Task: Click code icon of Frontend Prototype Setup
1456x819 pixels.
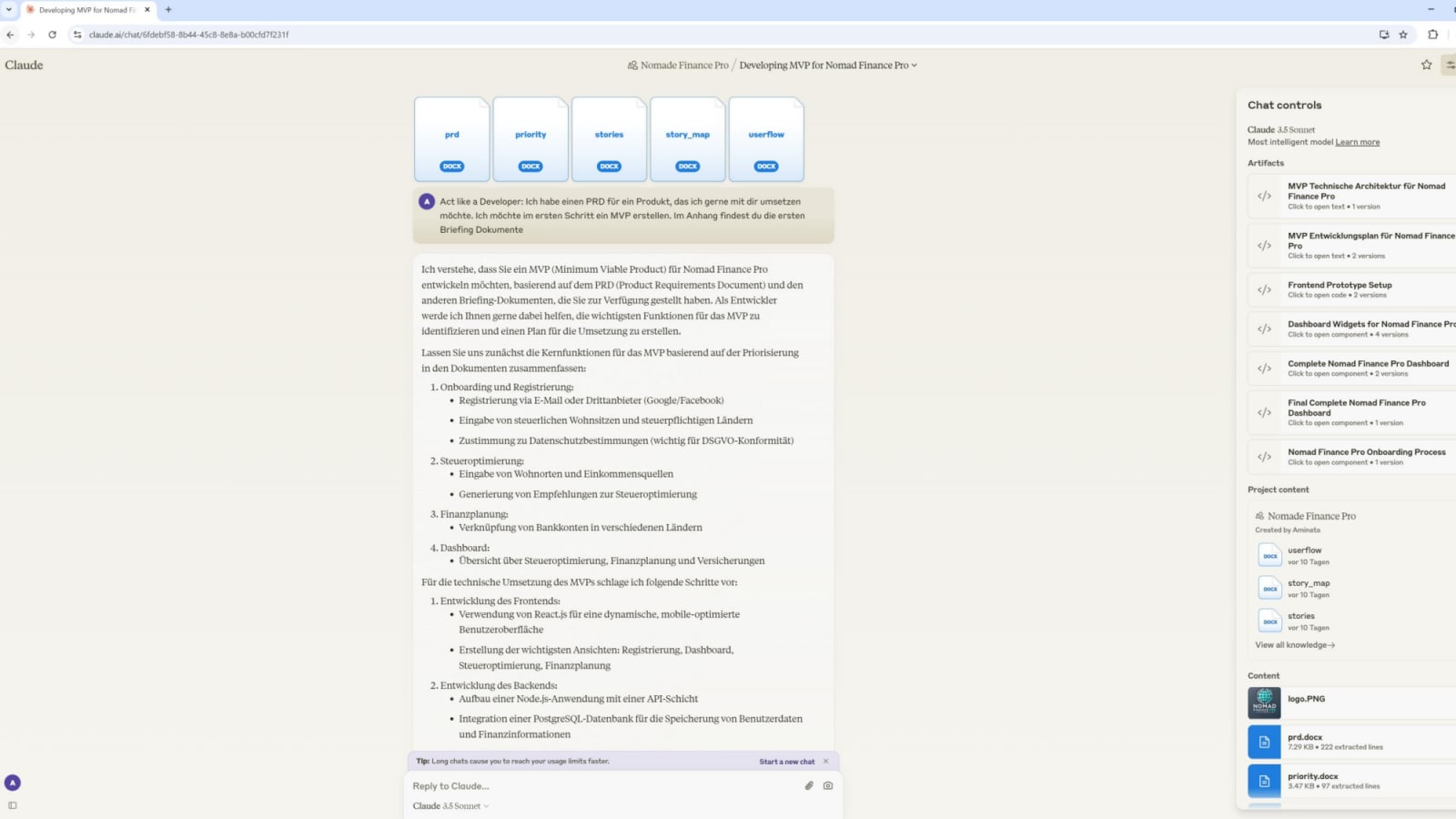Action: 1264,289
